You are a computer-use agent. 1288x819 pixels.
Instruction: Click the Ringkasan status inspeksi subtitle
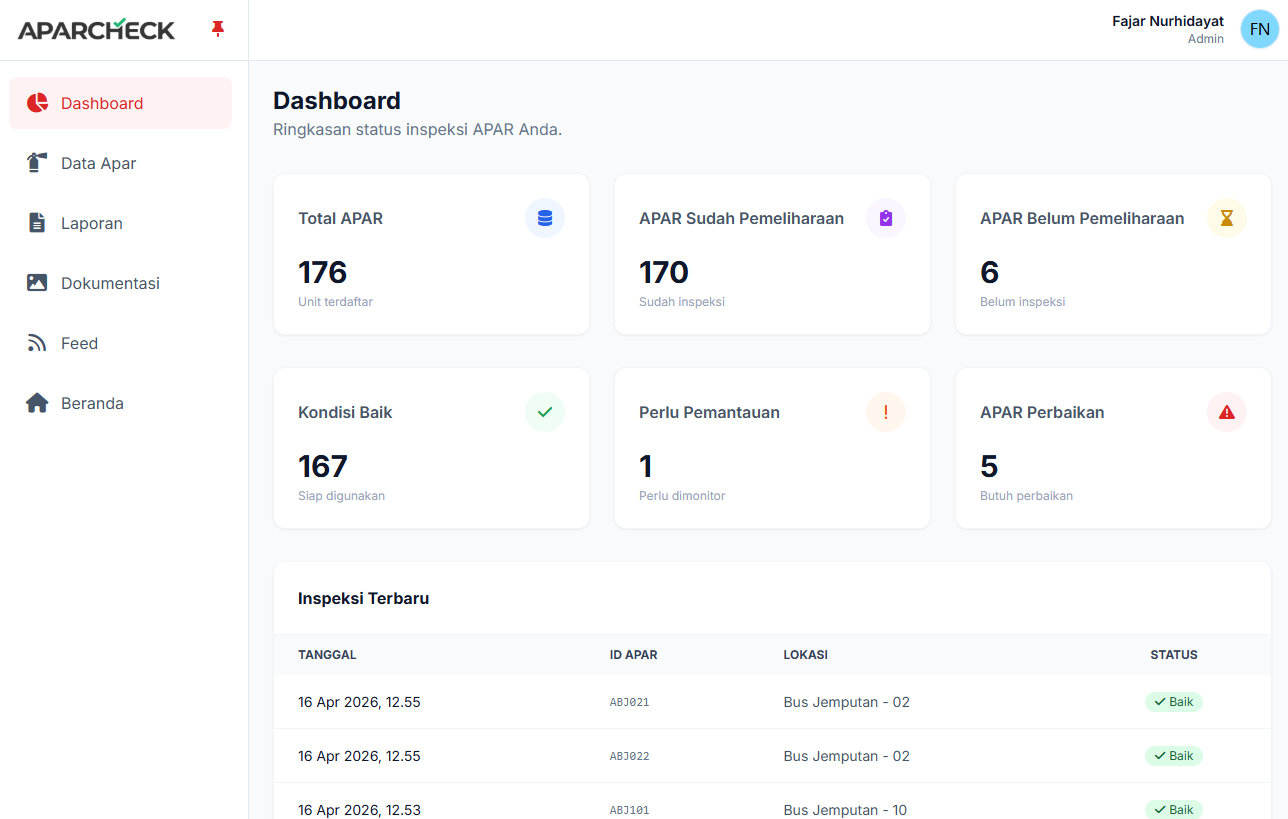click(418, 130)
